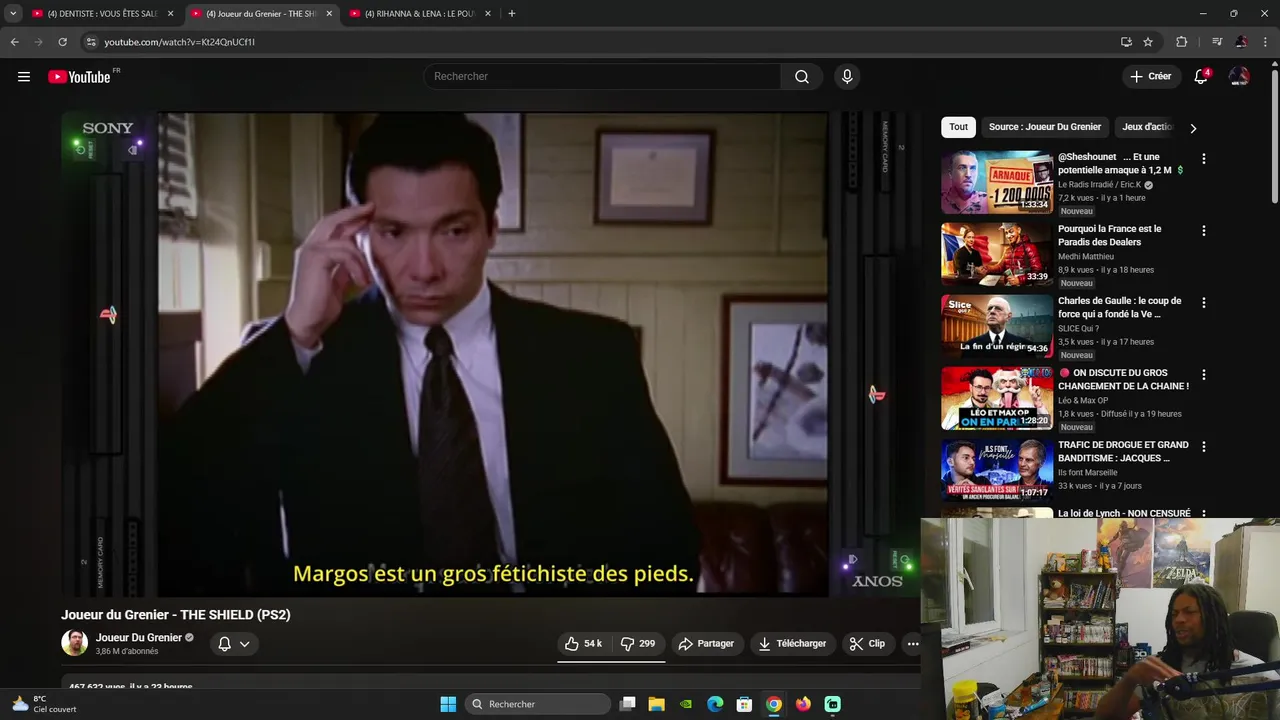This screenshot has height=720, width=1280.
Task: Focus the YouTube Rechercher search box
Action: click(603, 77)
